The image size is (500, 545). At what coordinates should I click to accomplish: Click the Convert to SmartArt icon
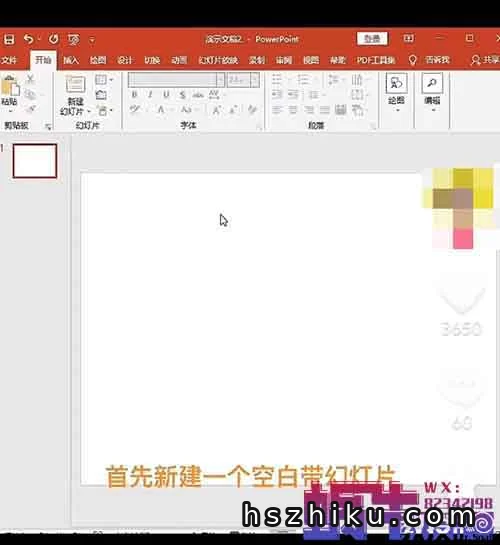[x=357, y=110]
